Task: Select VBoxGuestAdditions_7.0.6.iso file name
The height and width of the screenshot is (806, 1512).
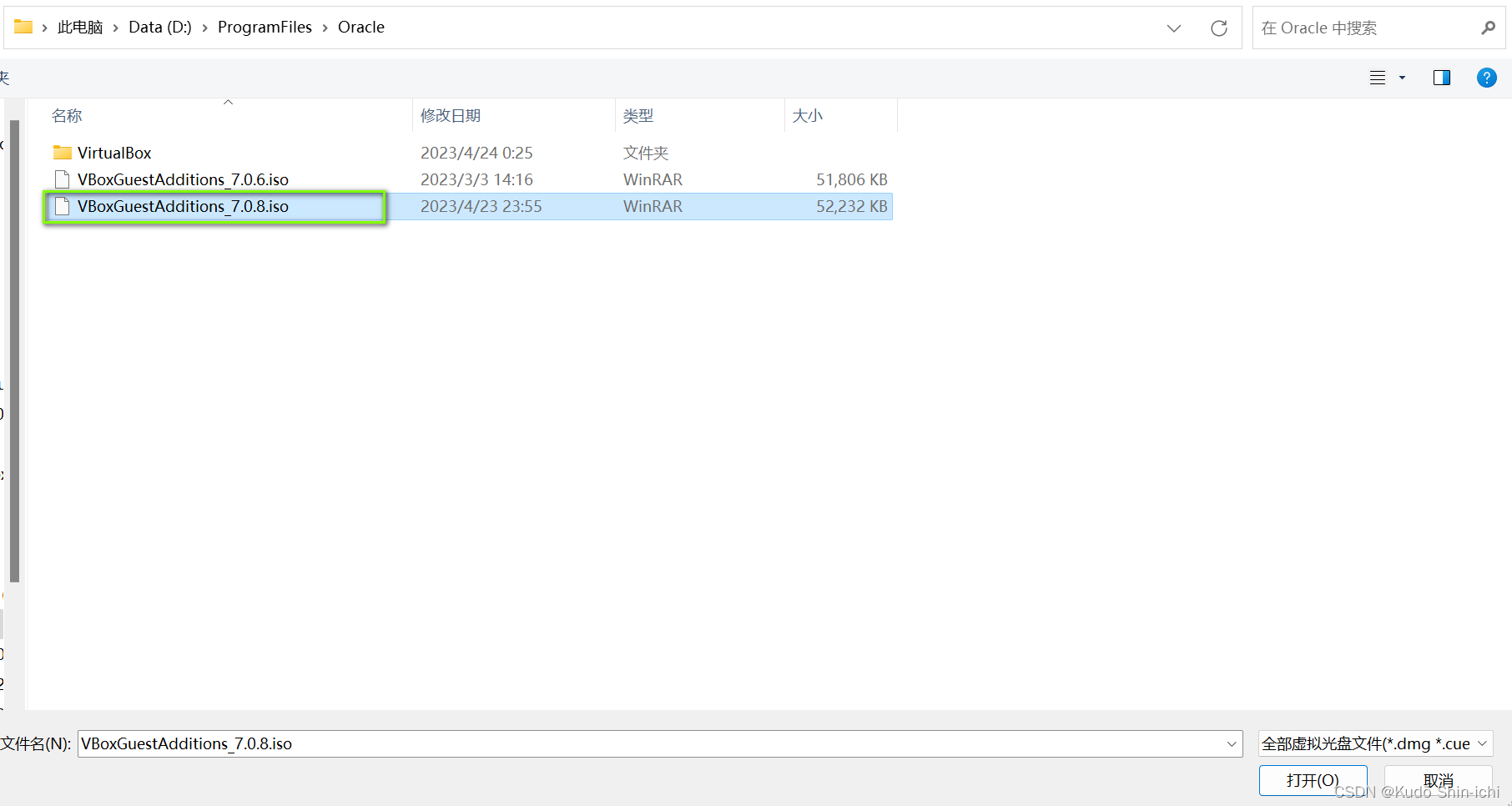Action: click(x=183, y=179)
